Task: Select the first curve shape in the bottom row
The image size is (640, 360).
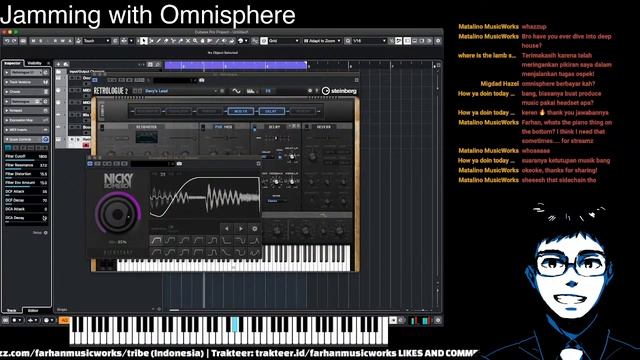Action: (156, 253)
